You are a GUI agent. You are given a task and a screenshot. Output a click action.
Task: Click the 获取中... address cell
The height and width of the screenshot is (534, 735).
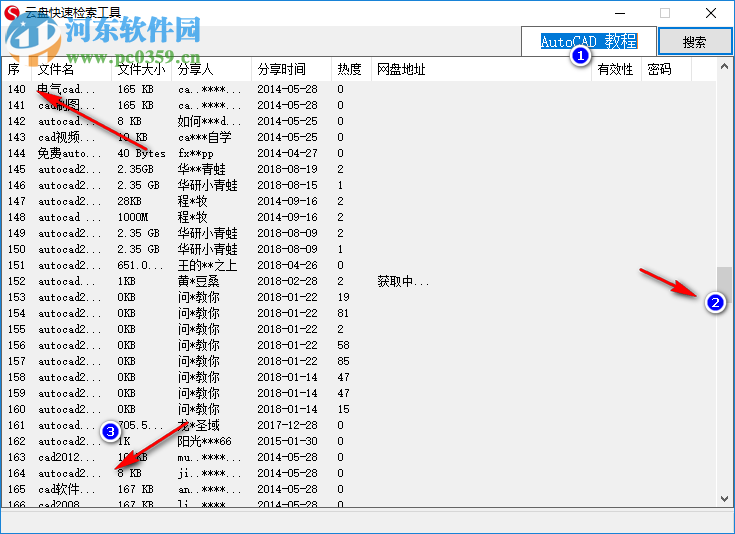[403, 281]
